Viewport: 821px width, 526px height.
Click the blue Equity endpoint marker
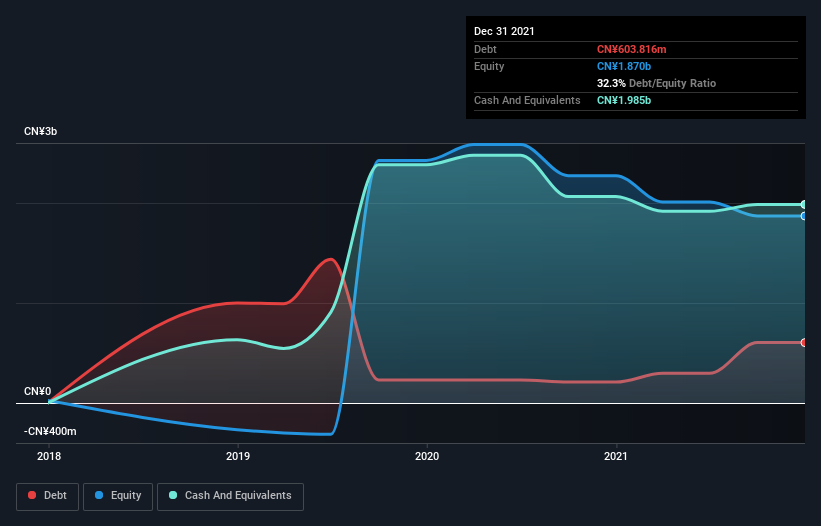(x=804, y=216)
